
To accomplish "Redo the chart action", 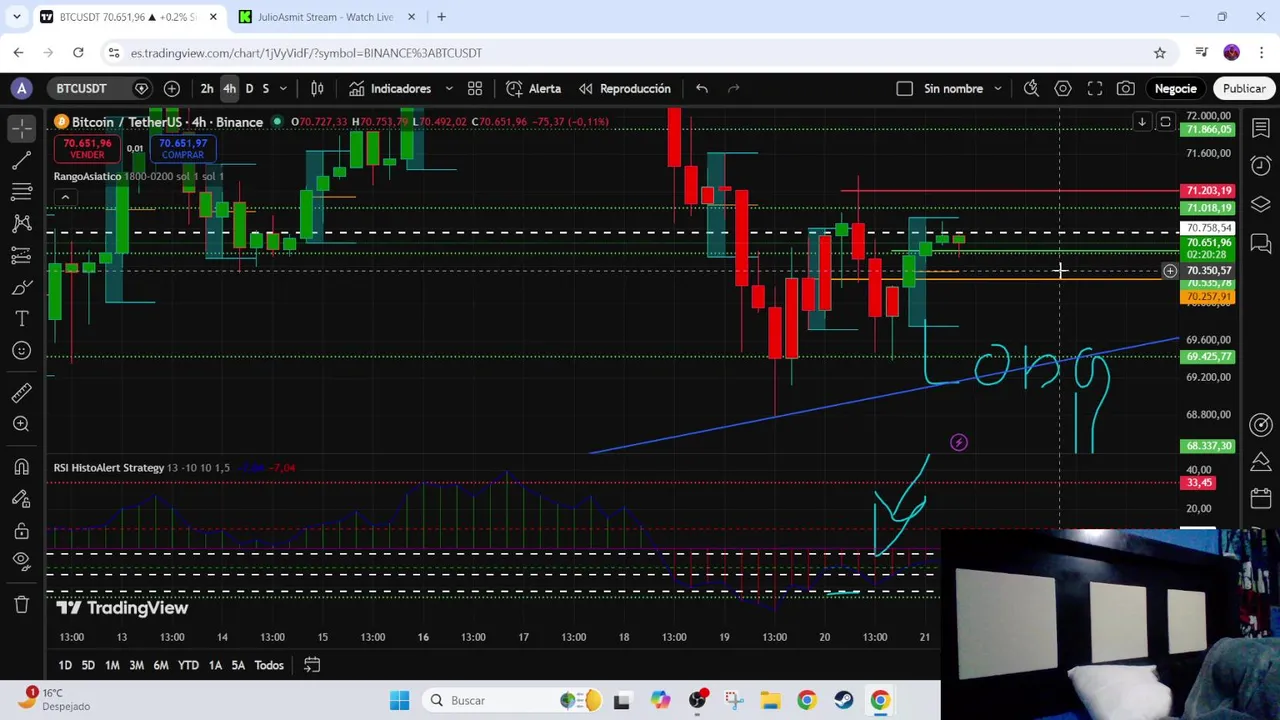I will pyautogui.click(x=734, y=88).
